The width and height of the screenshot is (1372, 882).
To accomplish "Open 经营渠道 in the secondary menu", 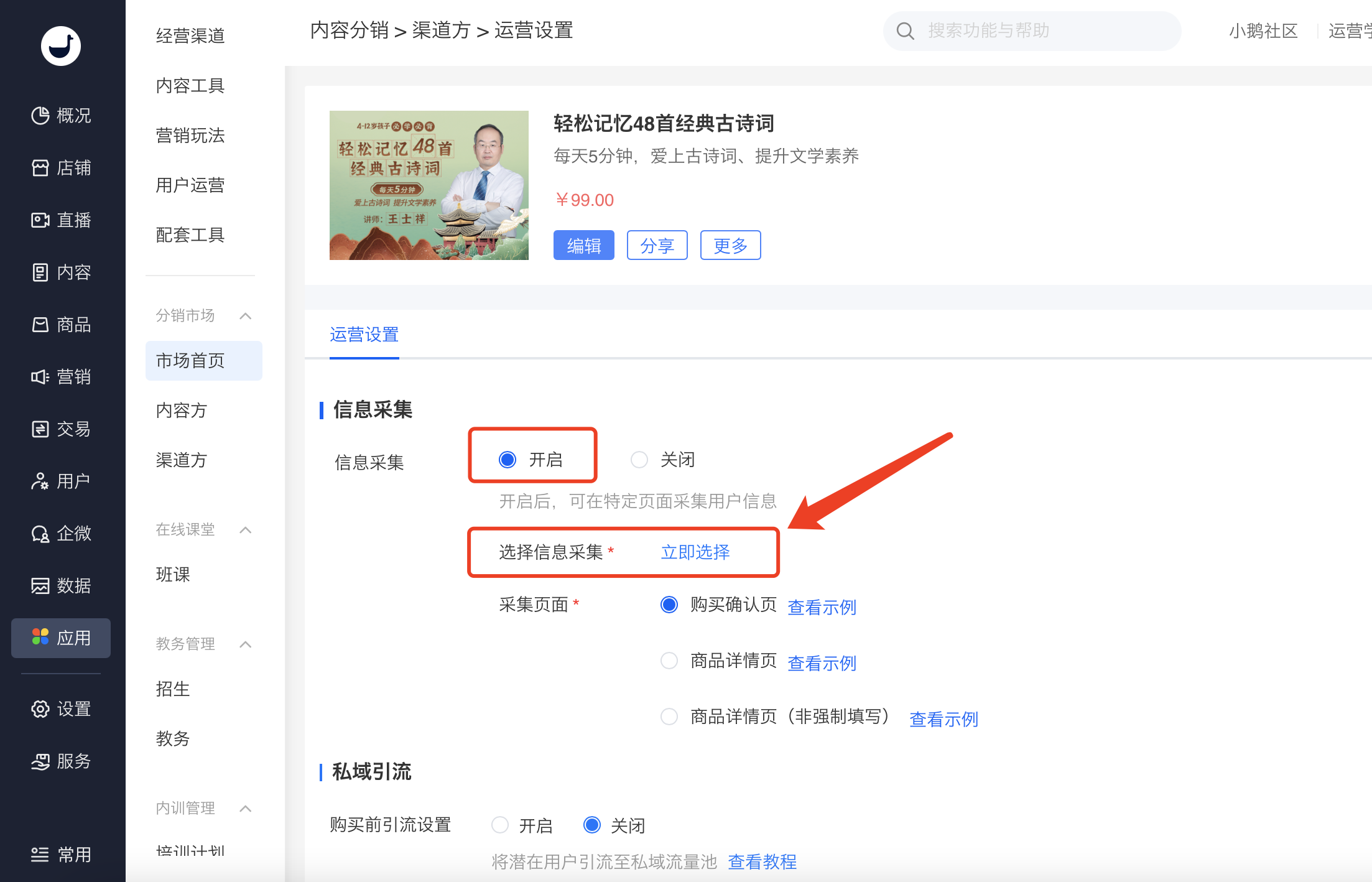I will click(x=190, y=36).
